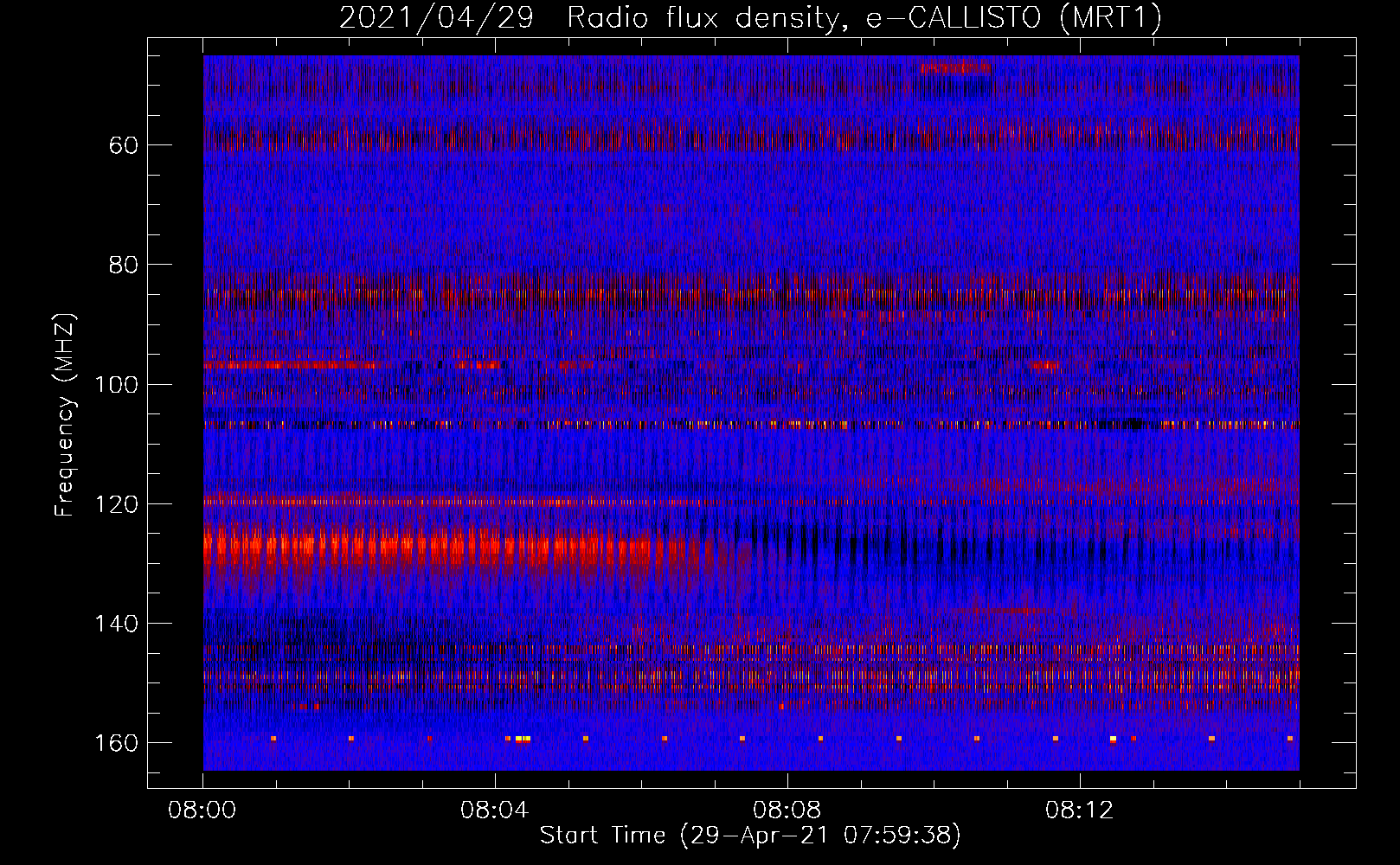This screenshot has width=1400, height=865.
Task: Click the '80' frequency tick label
Action: point(124,265)
